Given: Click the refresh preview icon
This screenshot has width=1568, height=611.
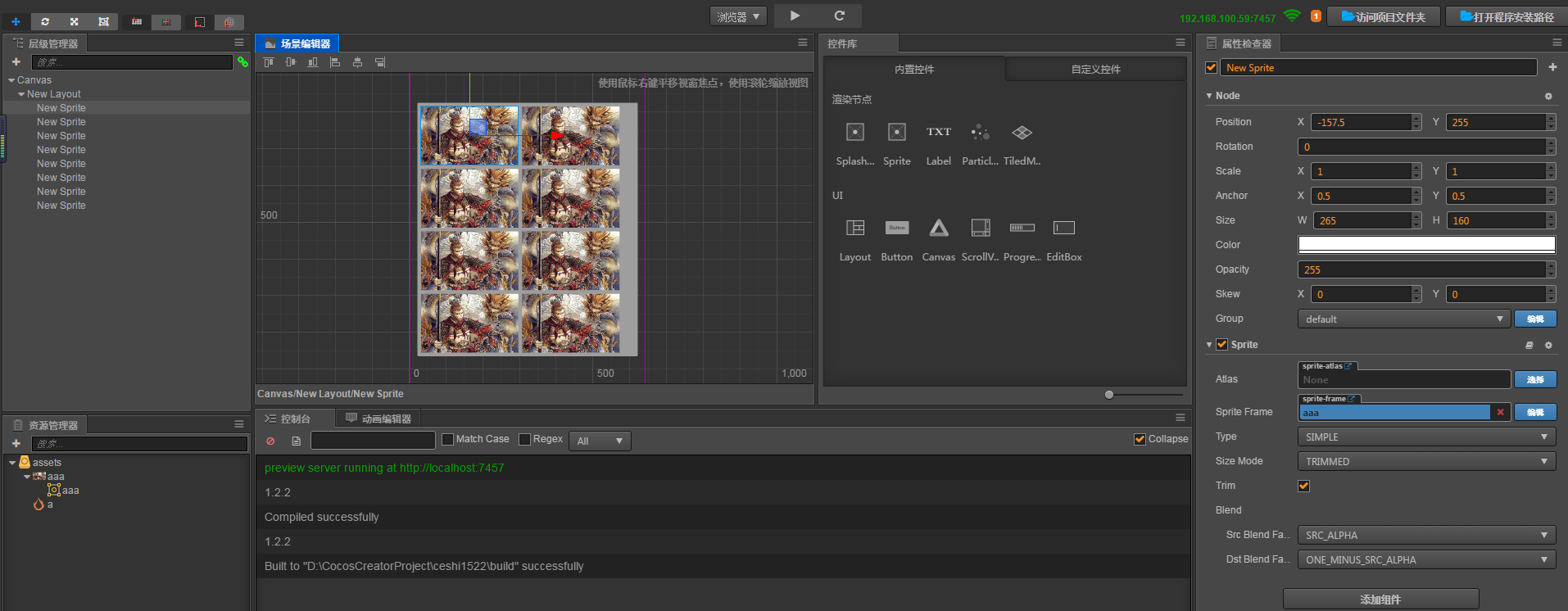Looking at the screenshot, I should [839, 16].
